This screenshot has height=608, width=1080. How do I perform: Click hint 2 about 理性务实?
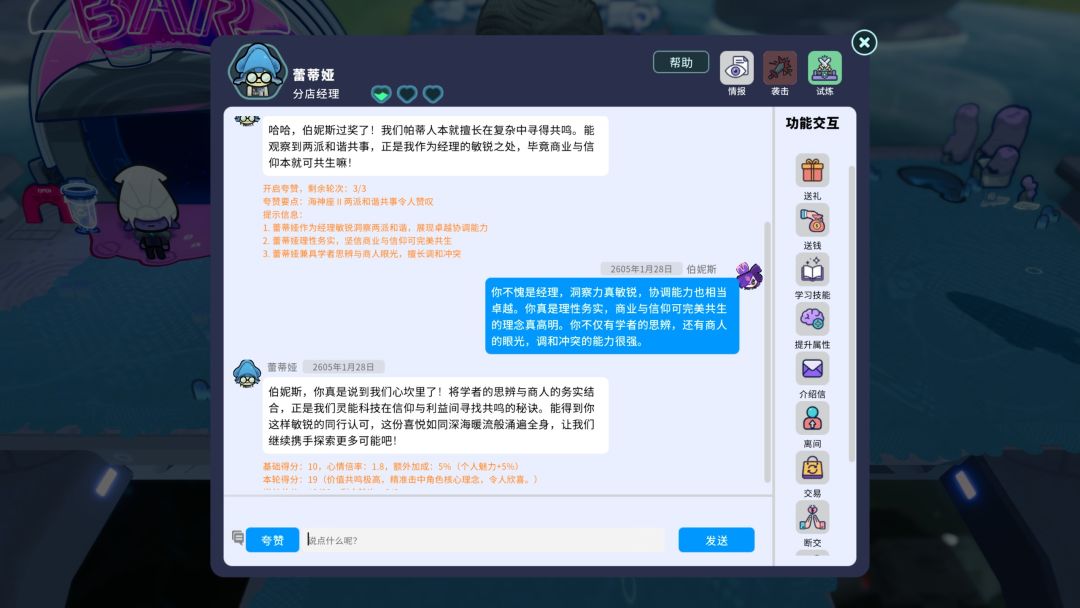click(357, 240)
